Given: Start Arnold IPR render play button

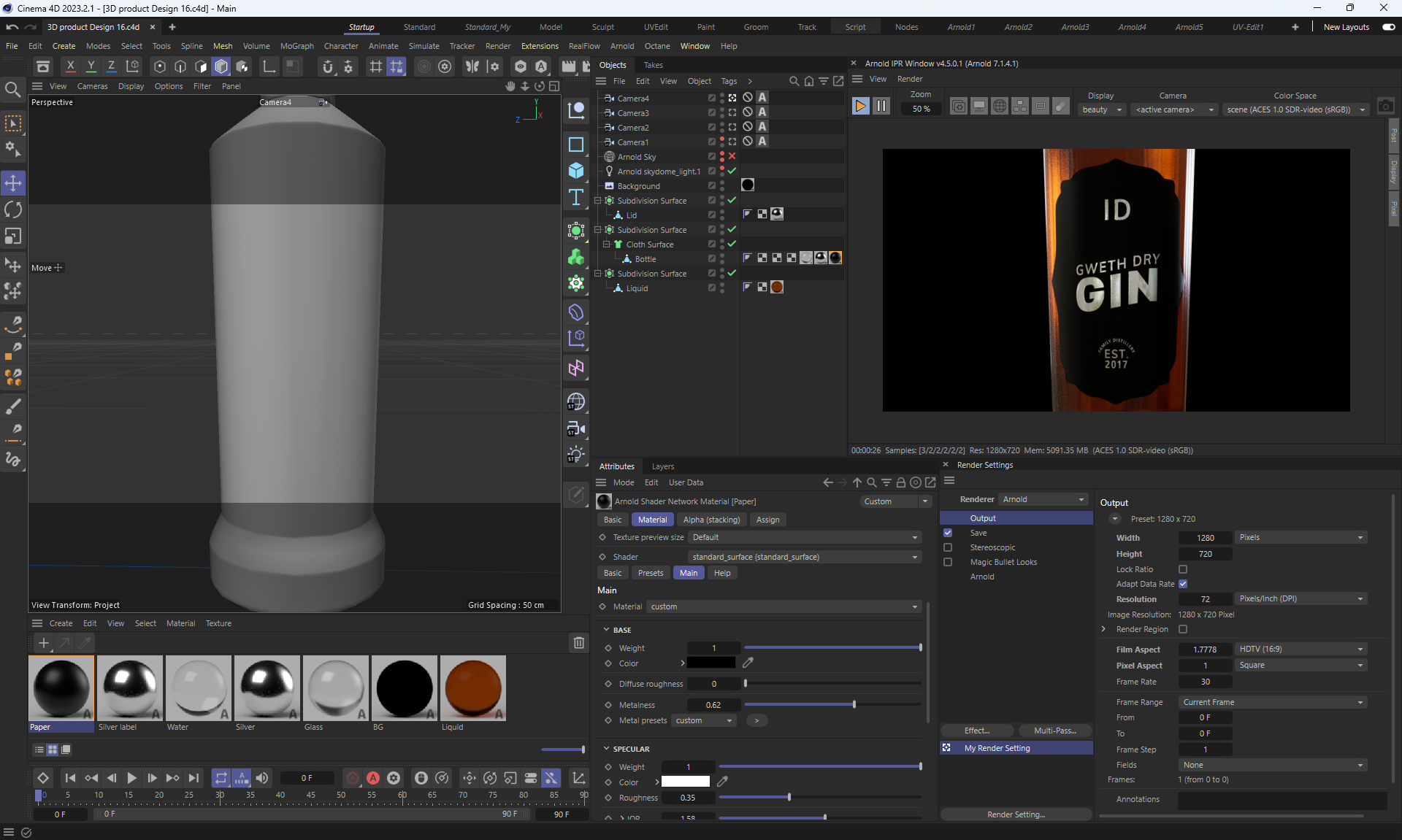Looking at the screenshot, I should [x=860, y=107].
